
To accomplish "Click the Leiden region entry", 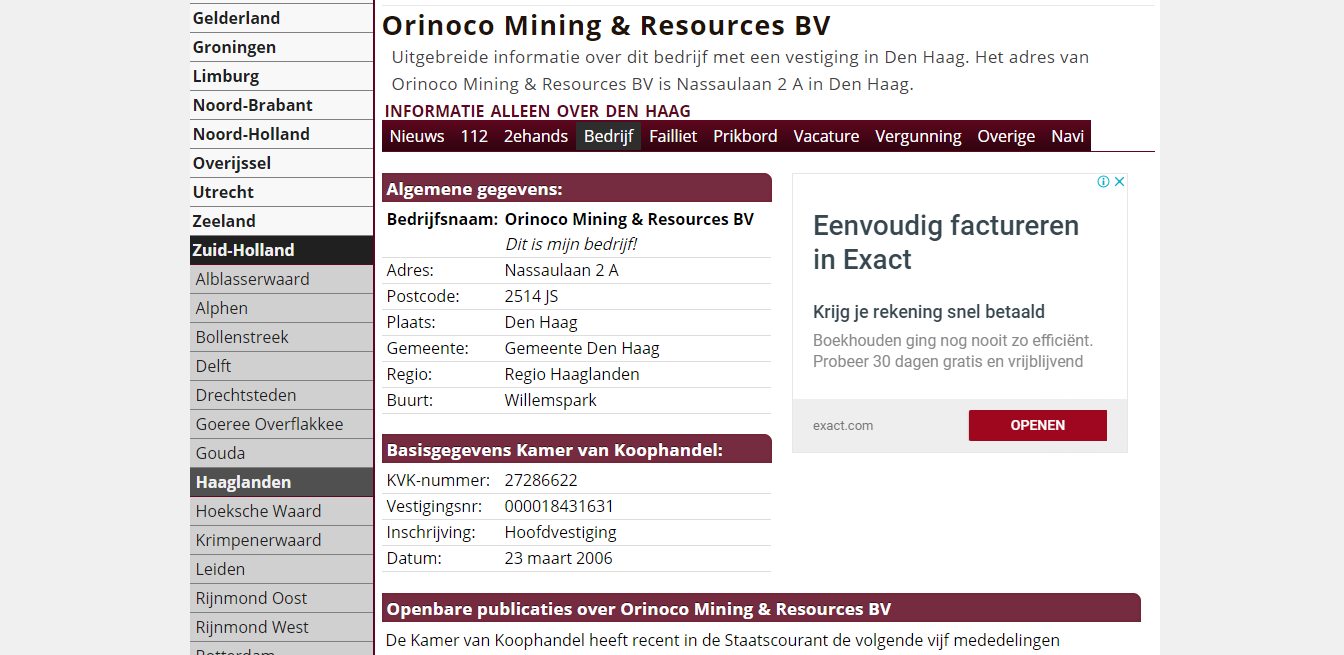I will [220, 569].
